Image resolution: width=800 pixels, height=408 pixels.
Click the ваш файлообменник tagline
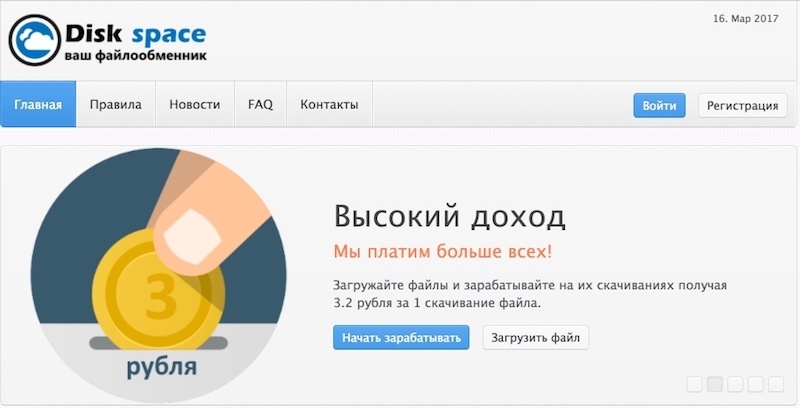coord(136,56)
